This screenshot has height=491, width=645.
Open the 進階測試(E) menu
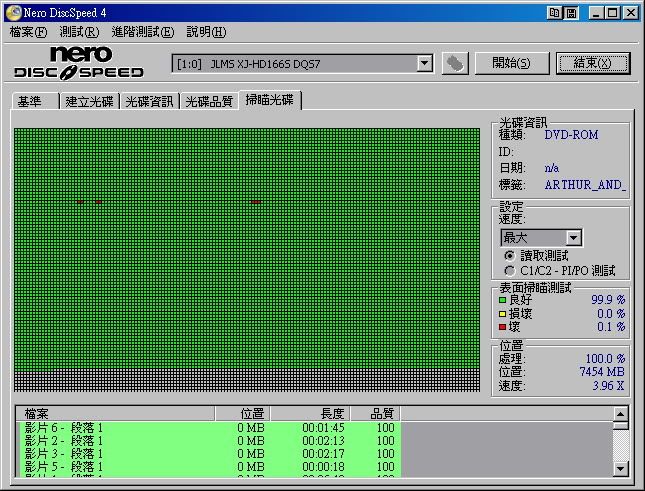point(143,32)
